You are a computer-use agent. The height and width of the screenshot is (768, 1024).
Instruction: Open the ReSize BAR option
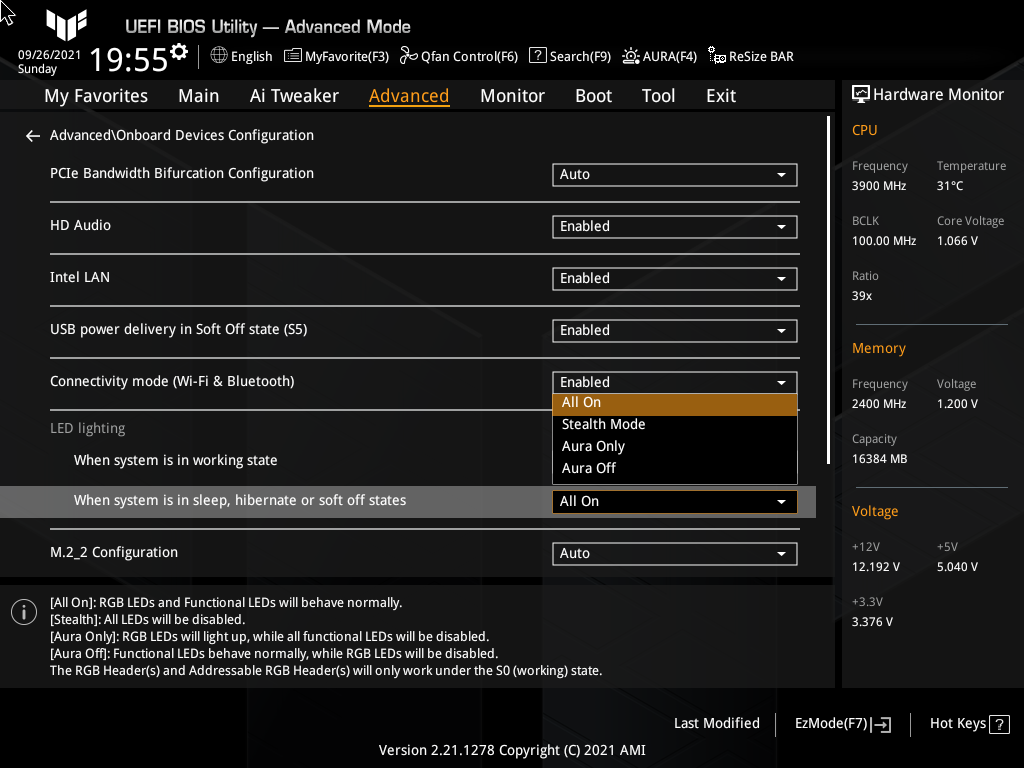pyautogui.click(x=750, y=56)
